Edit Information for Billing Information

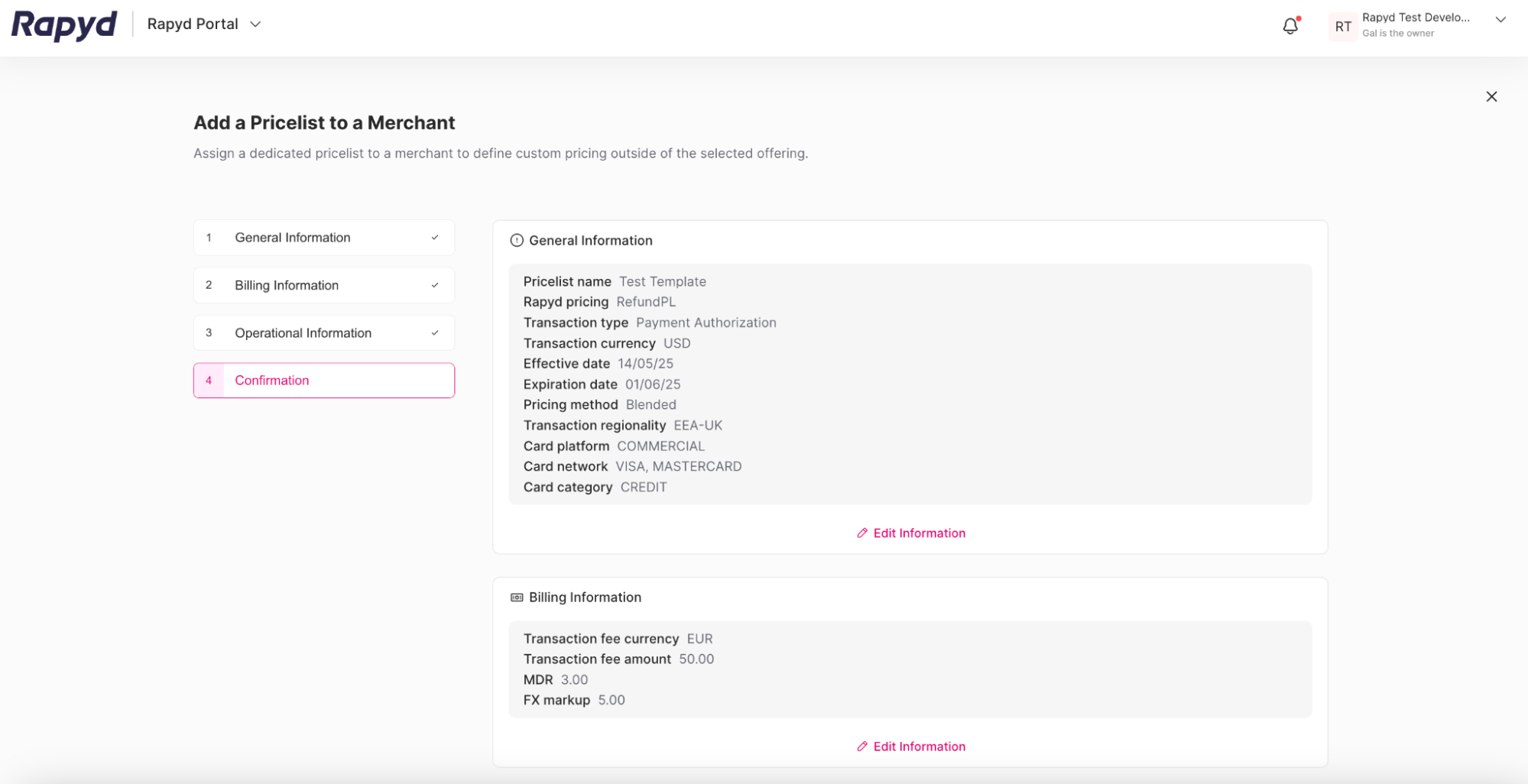[x=911, y=747]
